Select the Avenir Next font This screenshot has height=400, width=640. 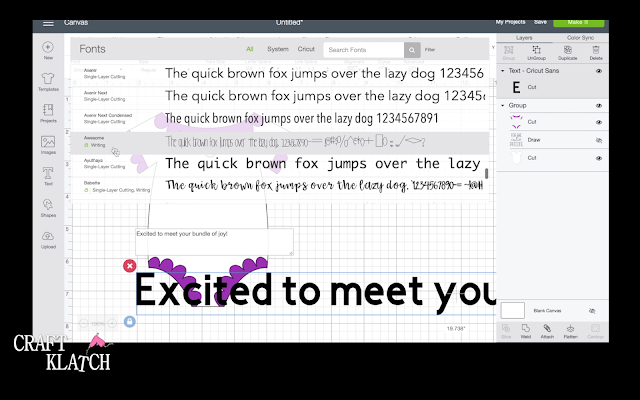click(x=280, y=96)
